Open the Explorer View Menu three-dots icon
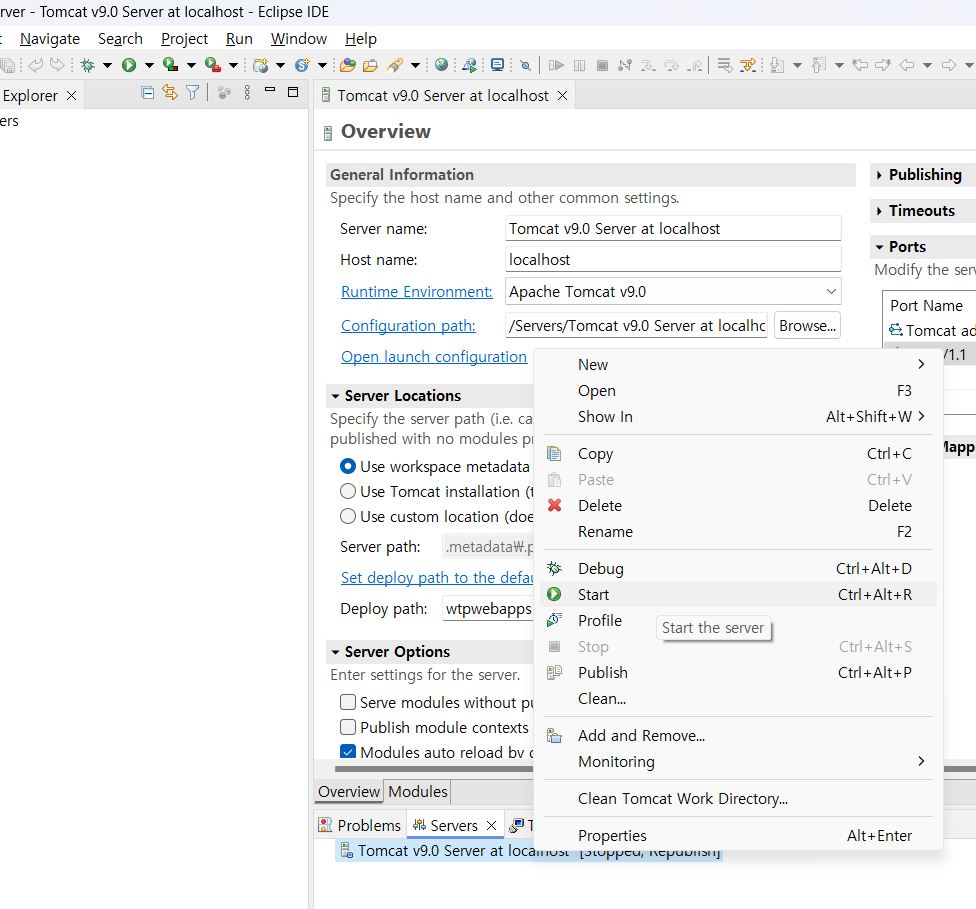The image size is (976, 909). 247,93
